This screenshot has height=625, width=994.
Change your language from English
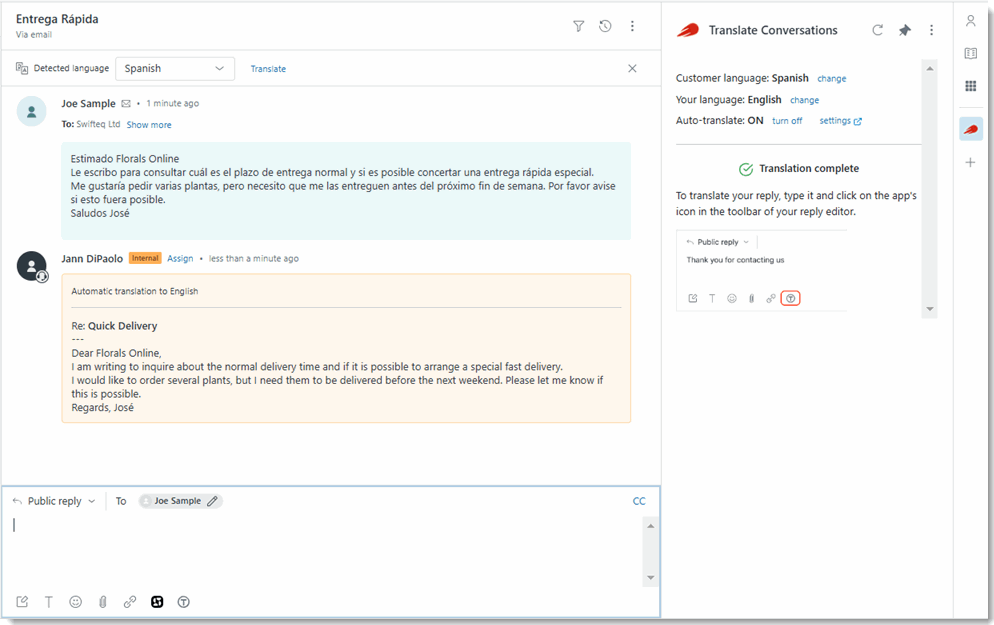(804, 100)
